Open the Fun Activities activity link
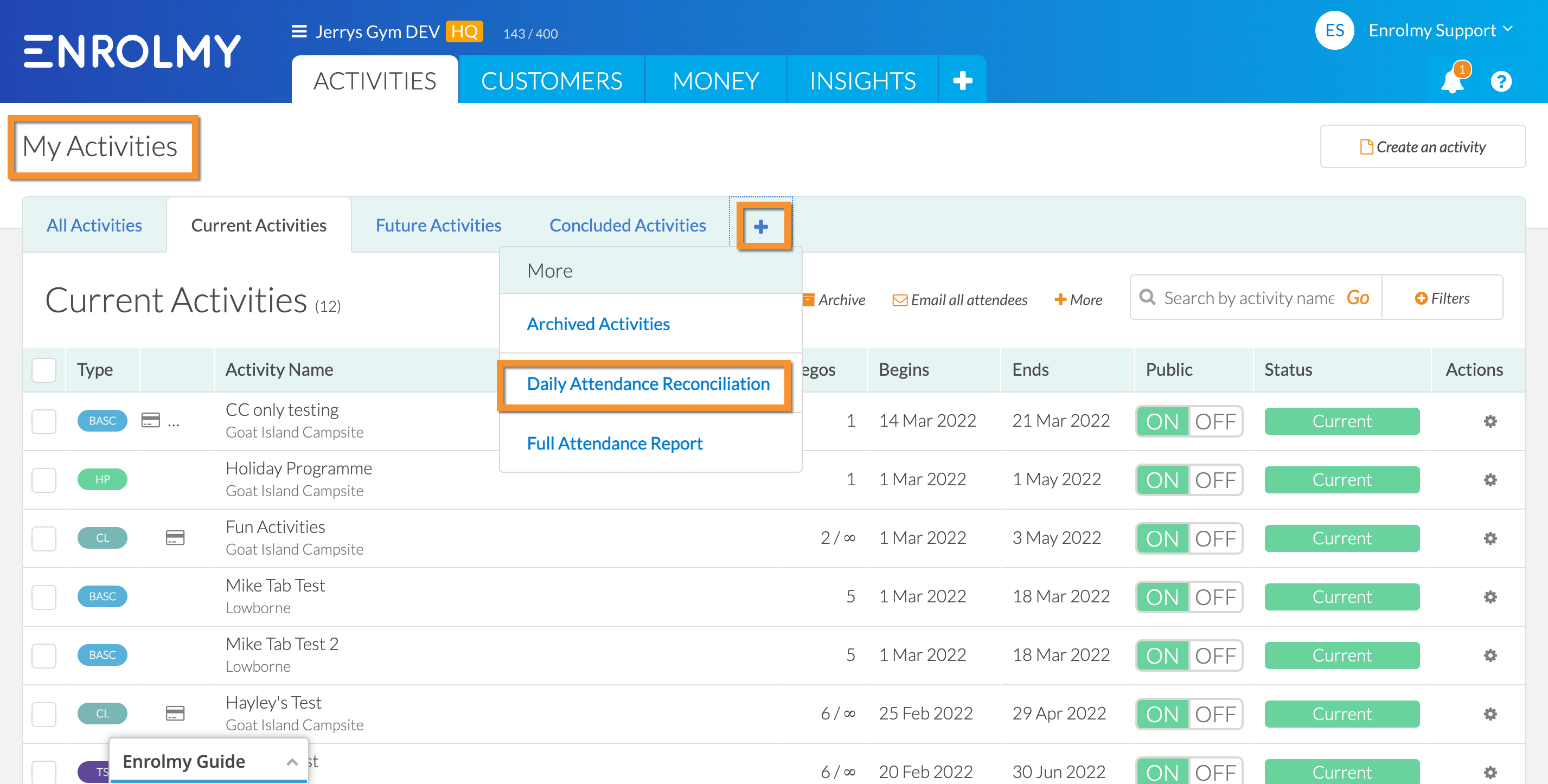Image resolution: width=1548 pixels, height=784 pixels. point(275,526)
